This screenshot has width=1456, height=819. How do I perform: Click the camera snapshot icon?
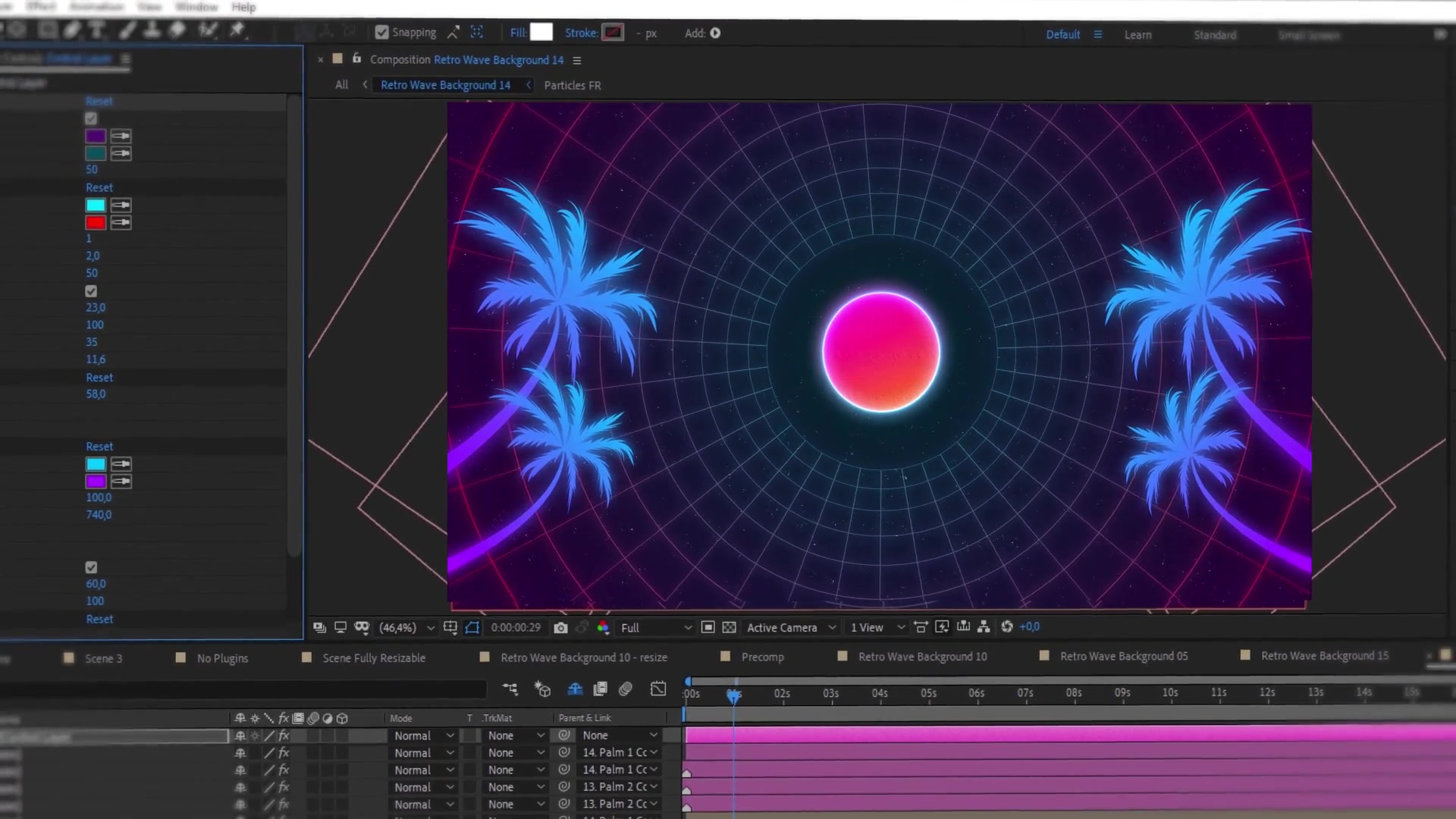560,627
